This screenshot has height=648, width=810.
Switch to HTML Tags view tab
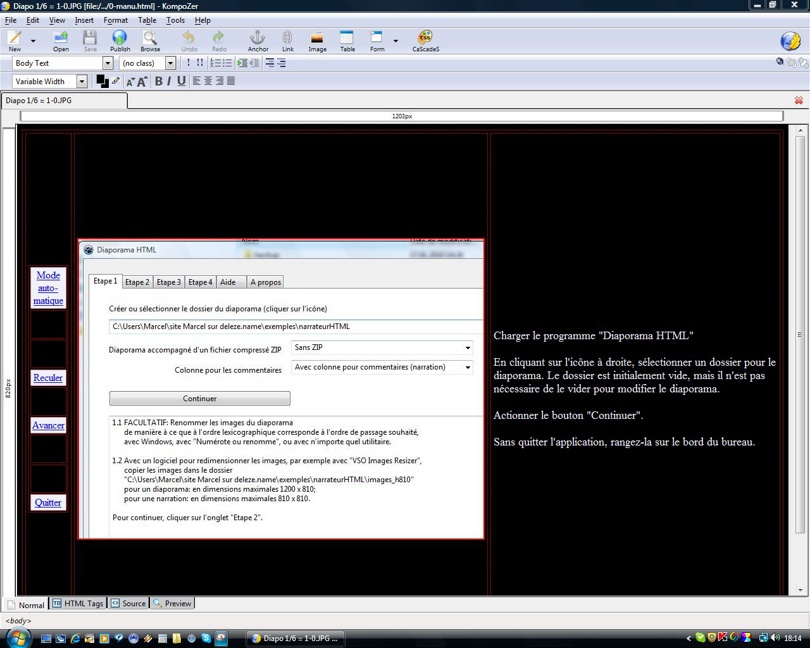[78, 603]
